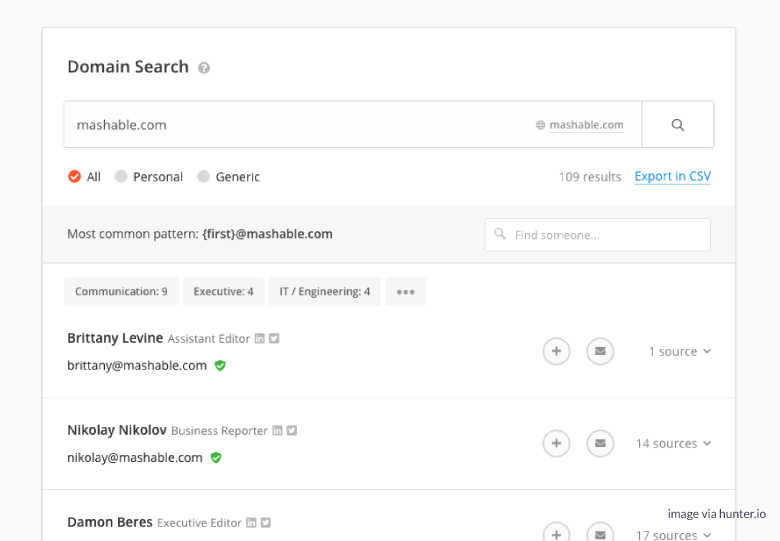Click the globe icon before mashable.com
Image resolution: width=780 pixels, height=541 pixels.
(x=540, y=125)
